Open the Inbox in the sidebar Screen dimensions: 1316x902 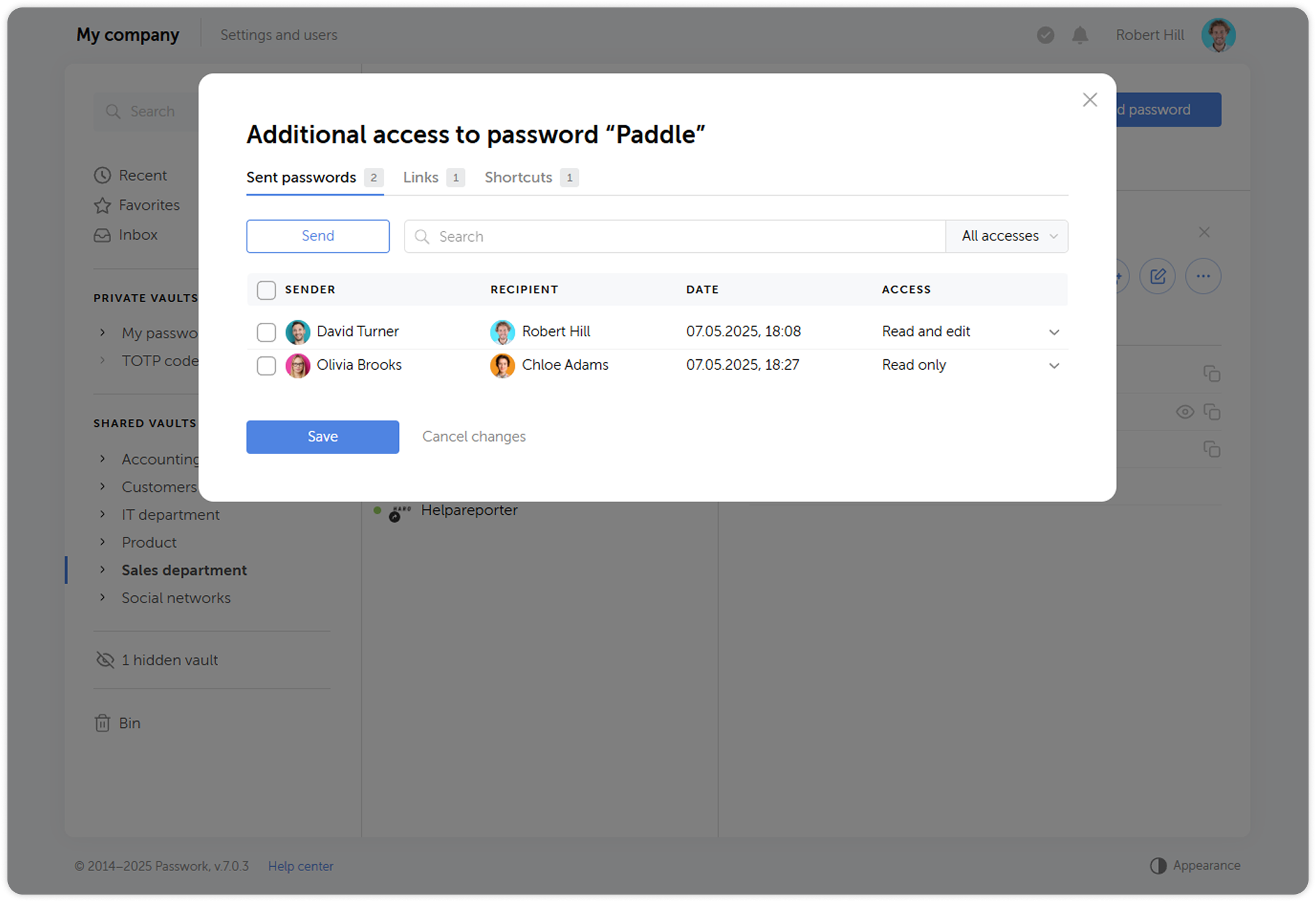click(138, 235)
